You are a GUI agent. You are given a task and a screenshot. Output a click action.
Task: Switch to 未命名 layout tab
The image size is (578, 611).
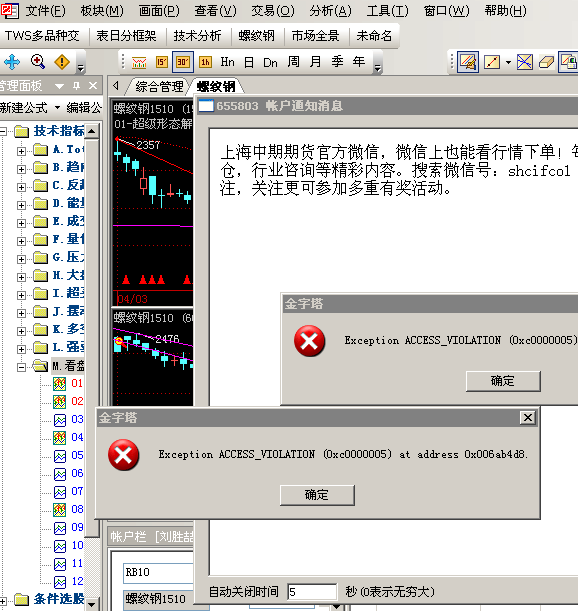pos(374,36)
